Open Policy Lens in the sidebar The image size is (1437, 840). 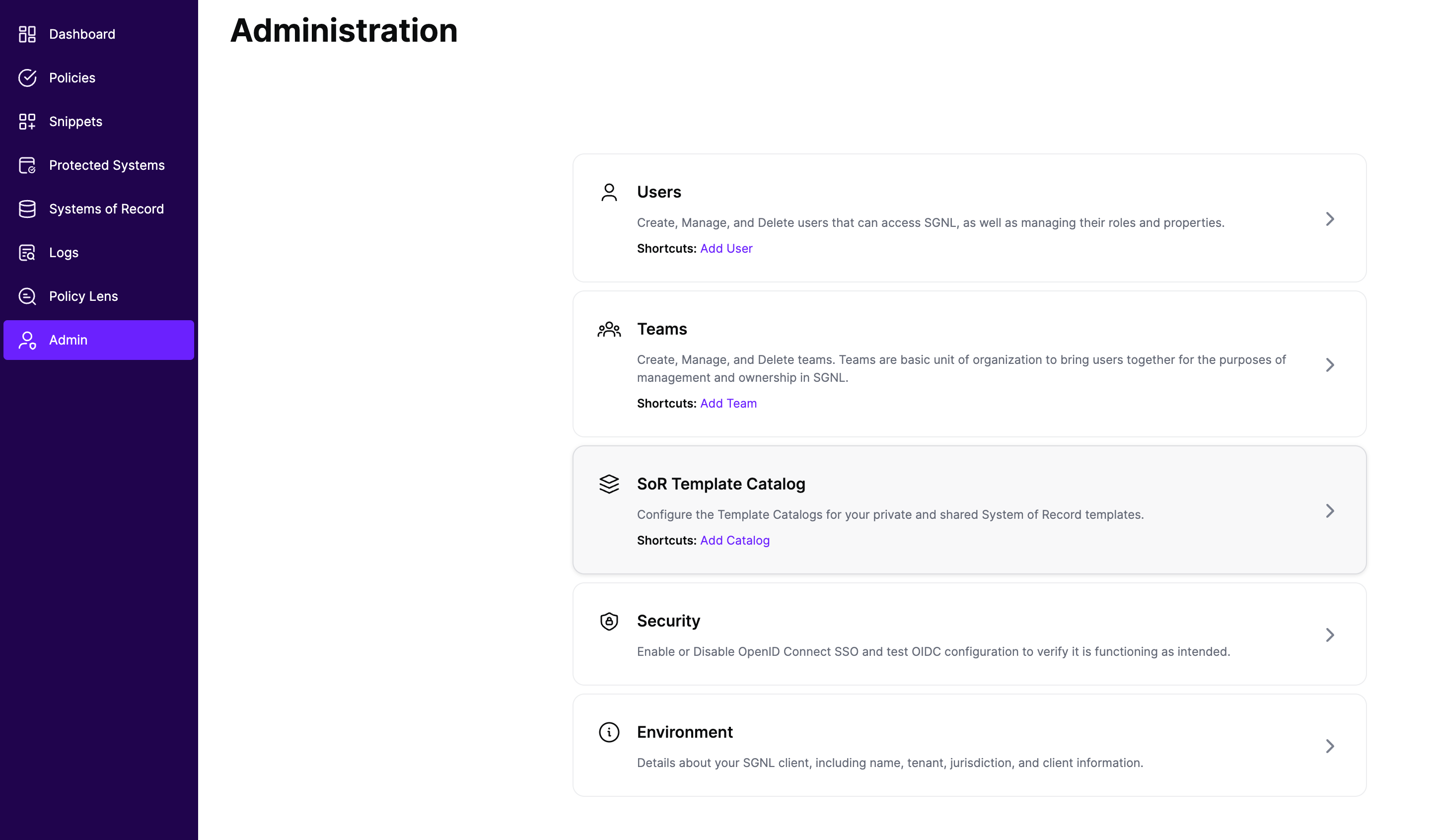click(x=99, y=296)
